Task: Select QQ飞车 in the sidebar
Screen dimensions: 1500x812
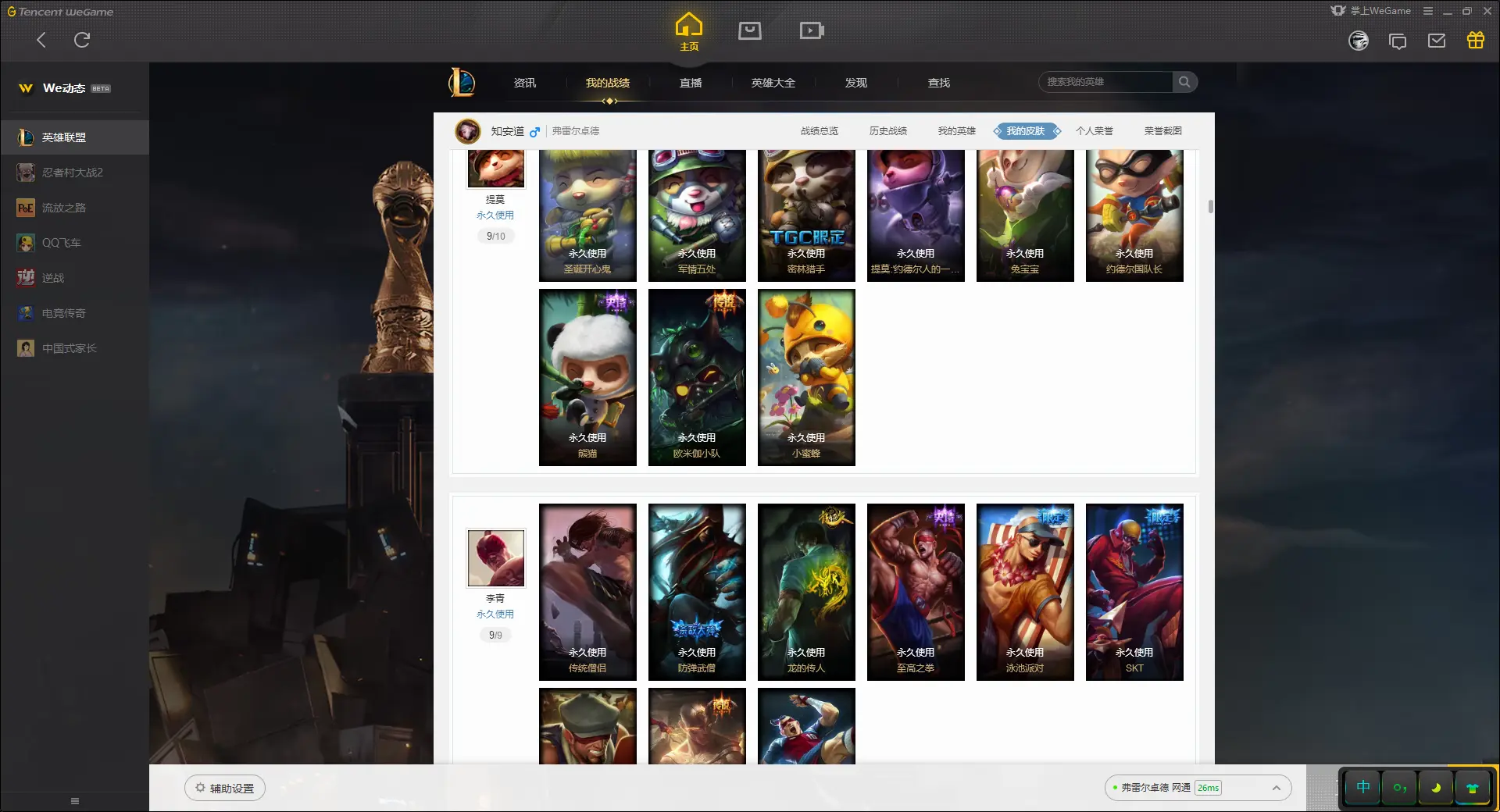Action: [74, 243]
